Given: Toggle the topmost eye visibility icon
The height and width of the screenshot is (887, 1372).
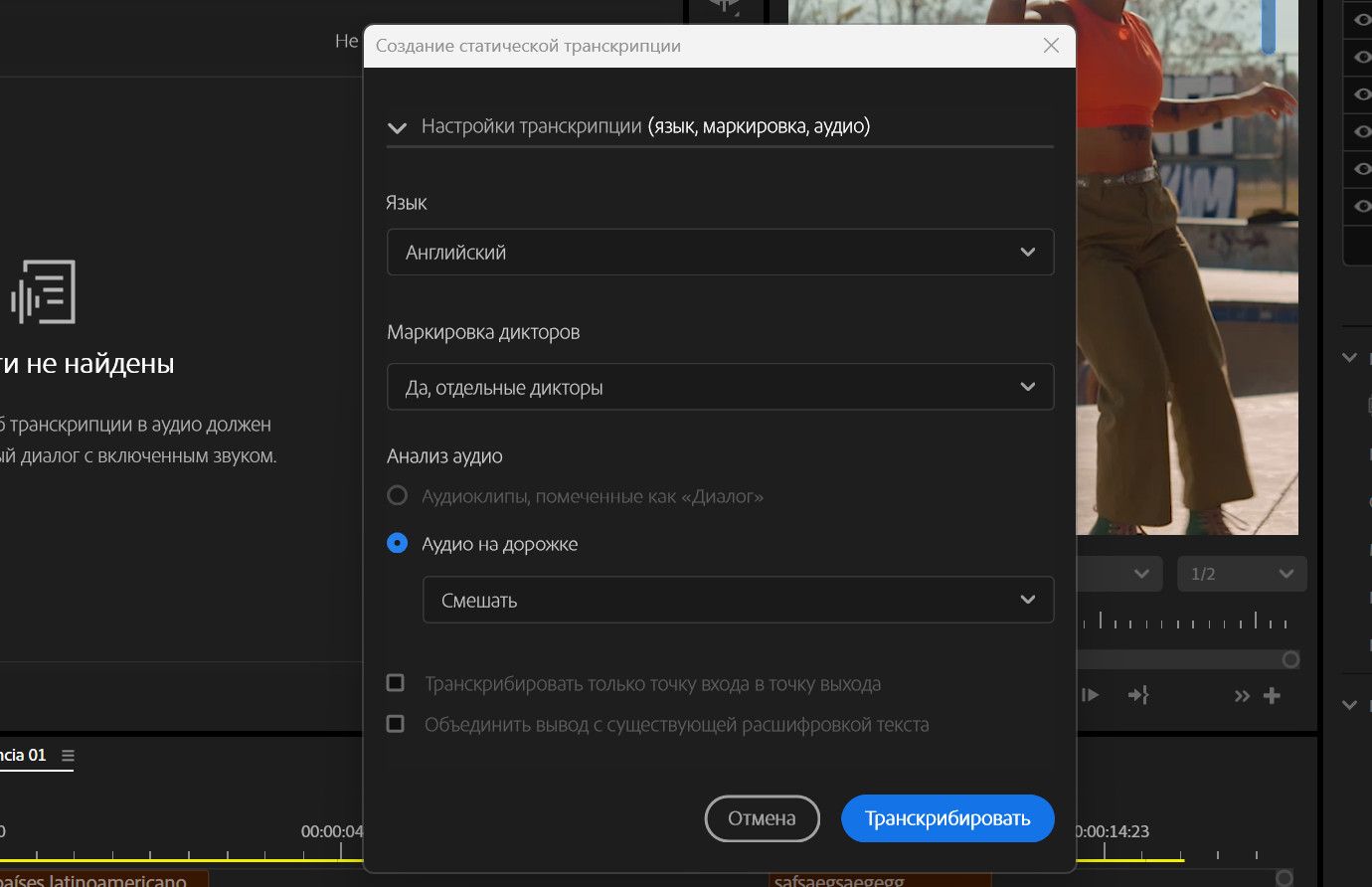Looking at the screenshot, I should click(x=1361, y=20).
